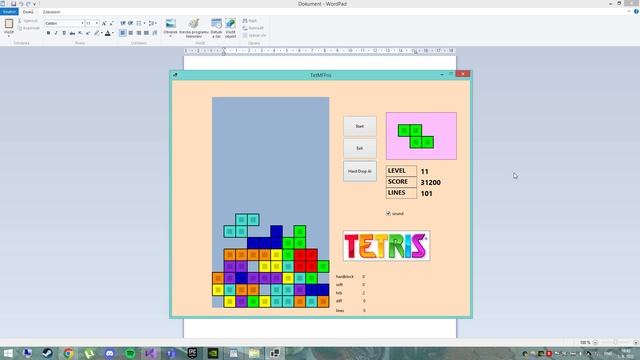
Task: Select justify text alignment
Action: click(x=146, y=33)
